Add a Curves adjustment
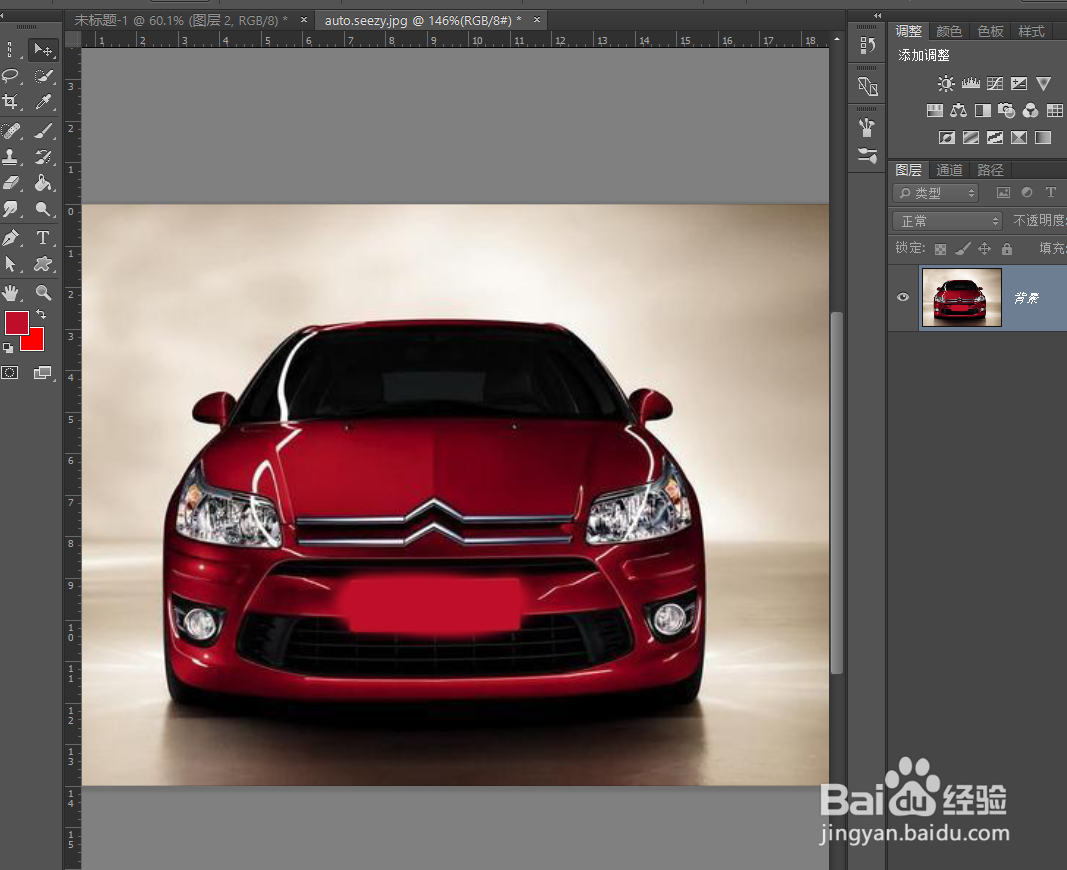 point(995,84)
